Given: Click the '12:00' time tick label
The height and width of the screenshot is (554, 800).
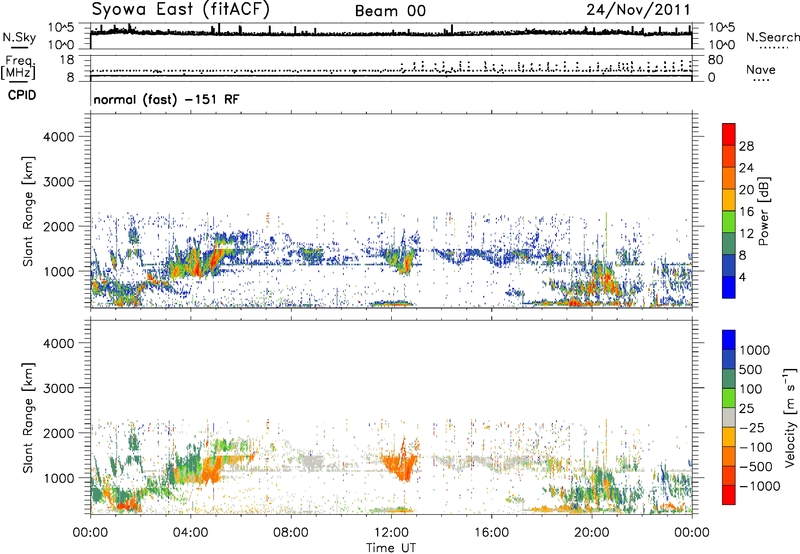Looking at the screenshot, I should 391,533.
